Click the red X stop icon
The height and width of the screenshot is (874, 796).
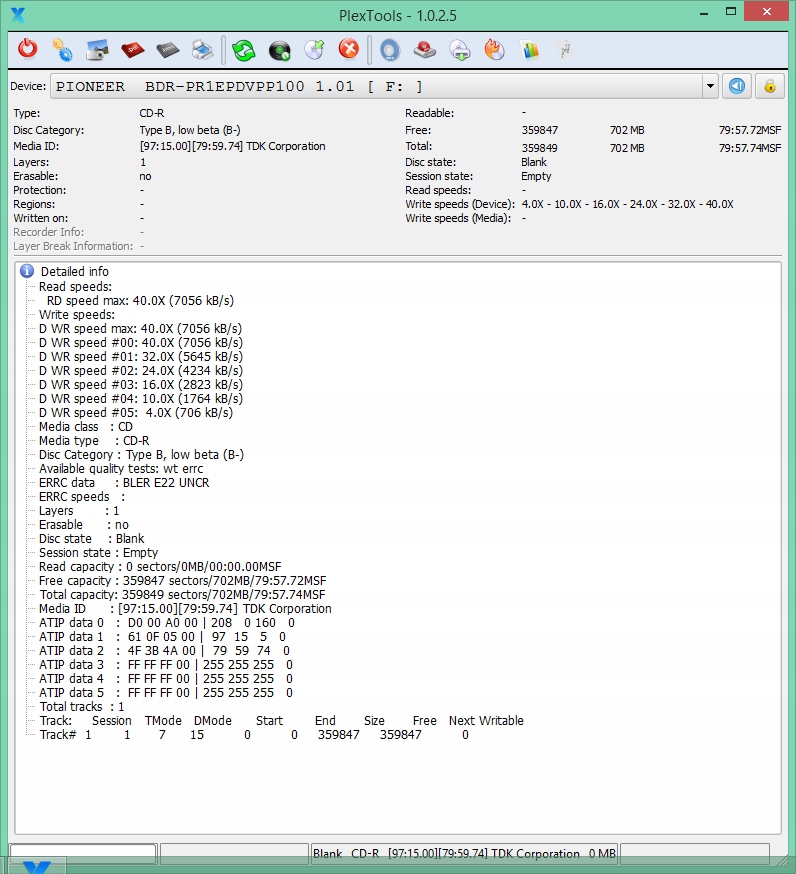tap(348, 49)
